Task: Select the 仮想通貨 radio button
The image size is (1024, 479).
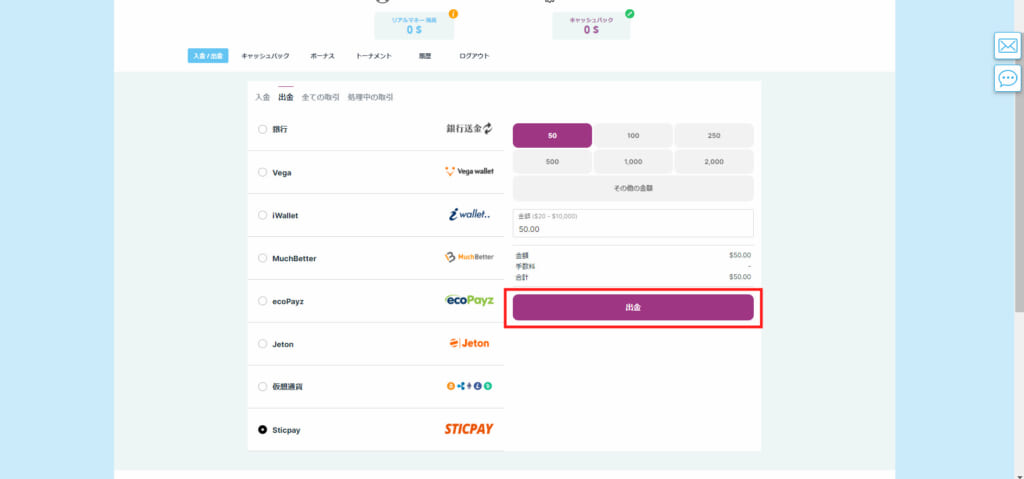Action: [263, 387]
